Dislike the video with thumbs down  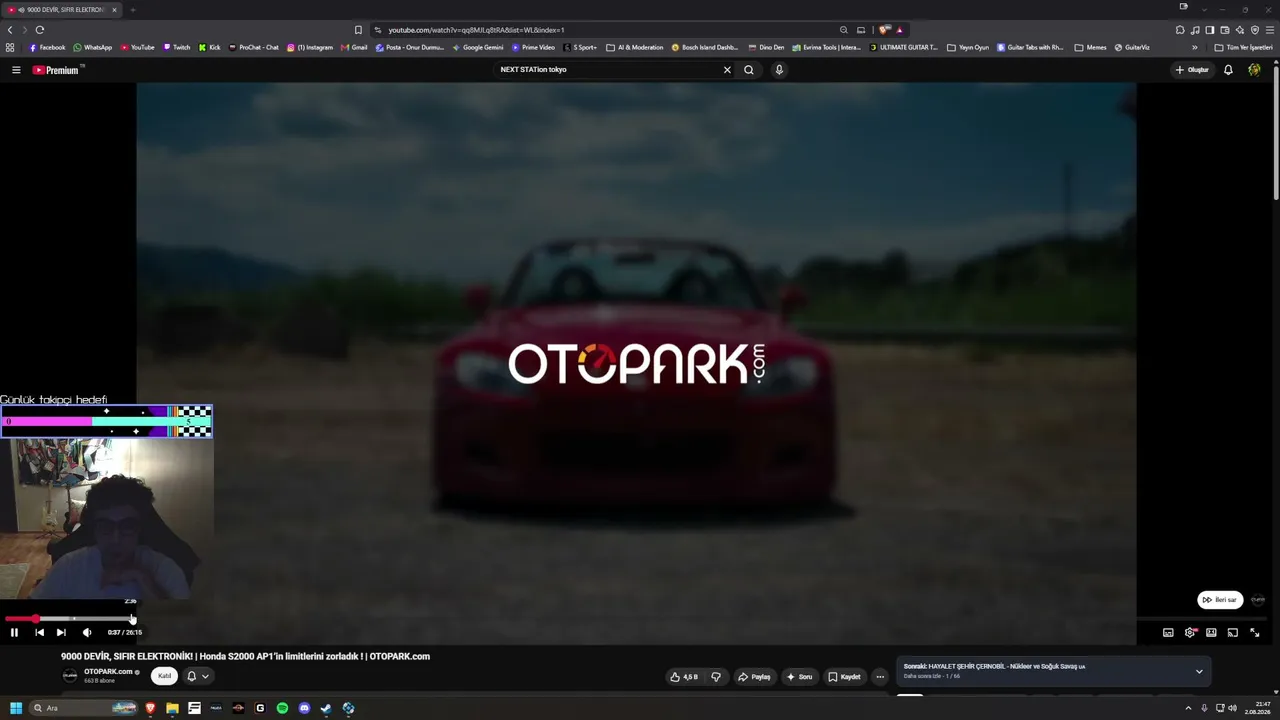(x=716, y=677)
